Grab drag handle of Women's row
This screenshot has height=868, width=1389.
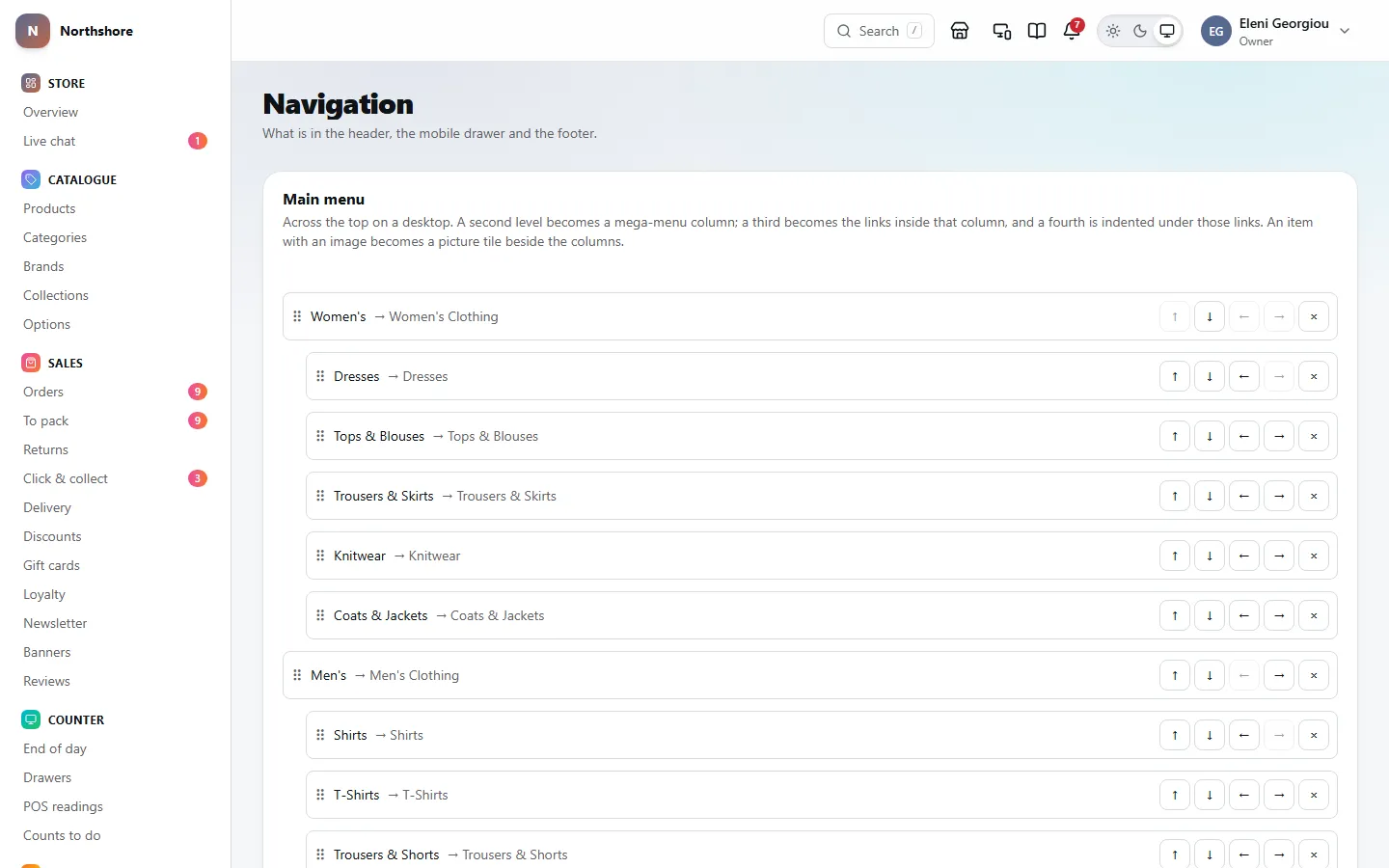click(297, 316)
